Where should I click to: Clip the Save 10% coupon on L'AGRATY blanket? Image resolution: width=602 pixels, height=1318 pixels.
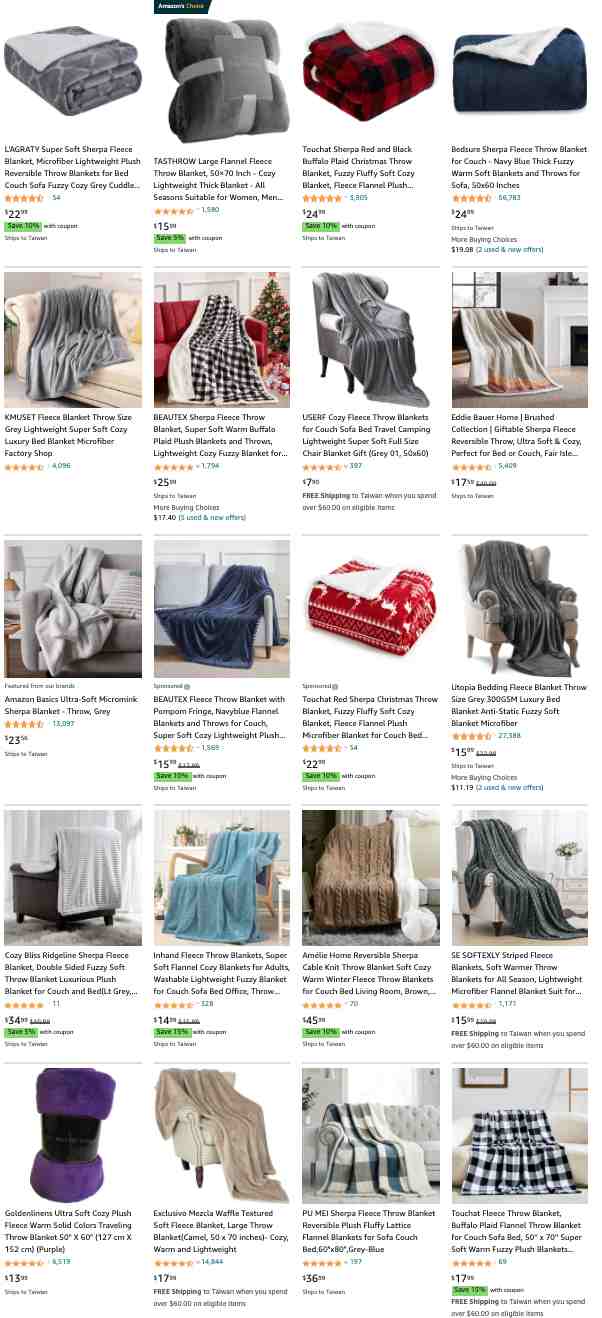click(x=23, y=226)
